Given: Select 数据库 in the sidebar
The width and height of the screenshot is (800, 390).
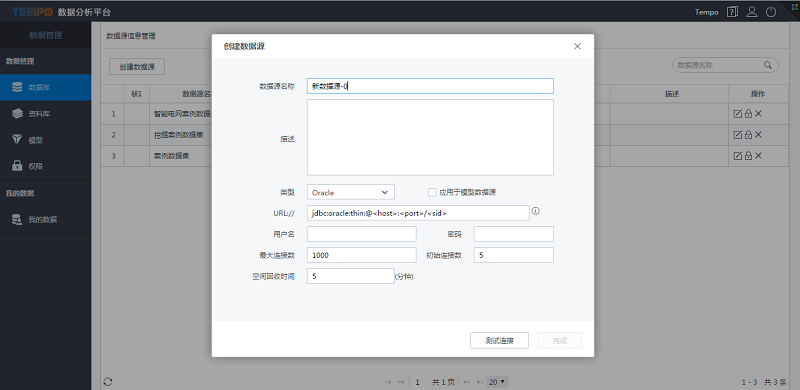Looking at the screenshot, I should click(x=45, y=87).
